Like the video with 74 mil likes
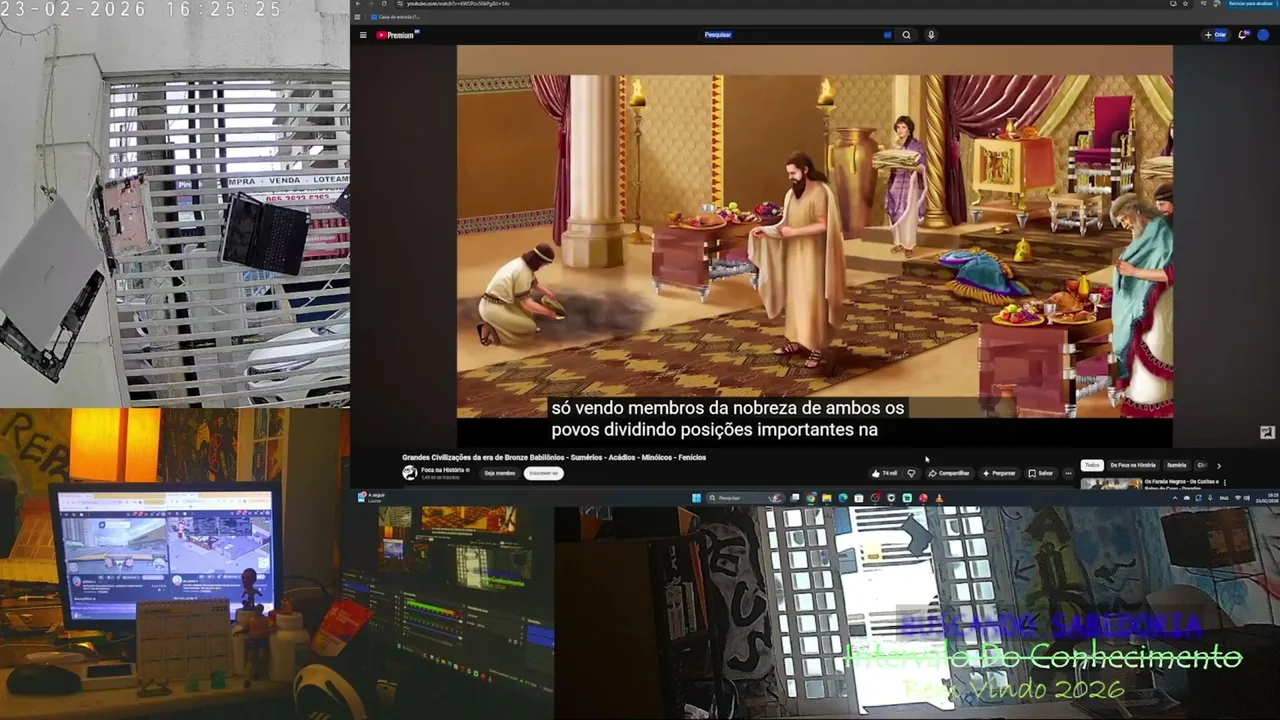 884,473
